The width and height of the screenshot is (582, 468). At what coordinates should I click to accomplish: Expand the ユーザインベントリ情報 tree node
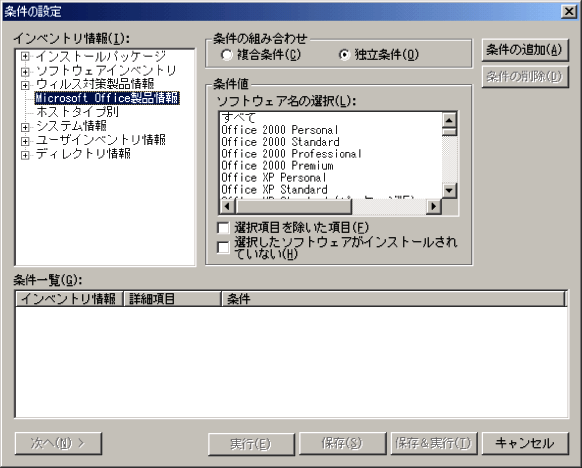point(25,141)
